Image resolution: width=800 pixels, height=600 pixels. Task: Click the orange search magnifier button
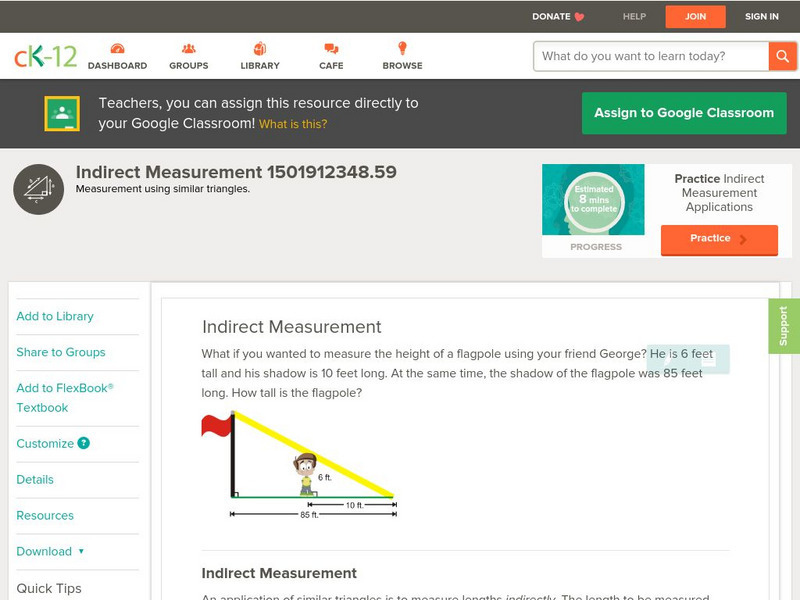coord(782,56)
